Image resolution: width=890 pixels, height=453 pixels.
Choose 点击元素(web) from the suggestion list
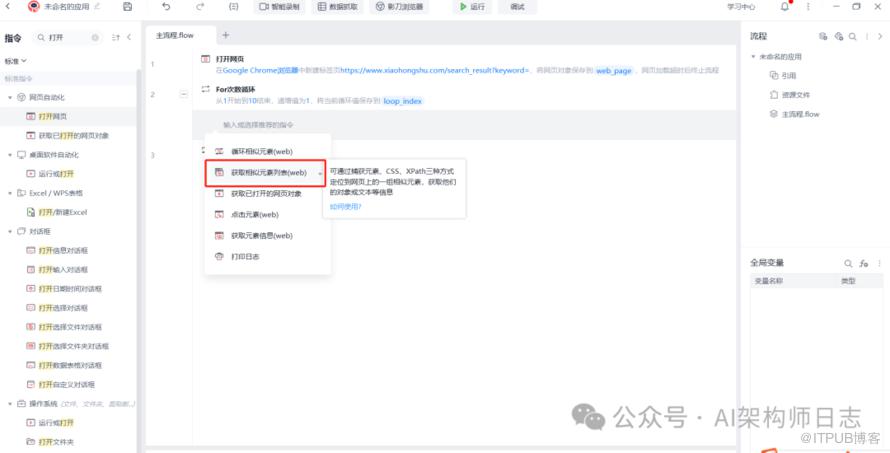[x=267, y=215]
